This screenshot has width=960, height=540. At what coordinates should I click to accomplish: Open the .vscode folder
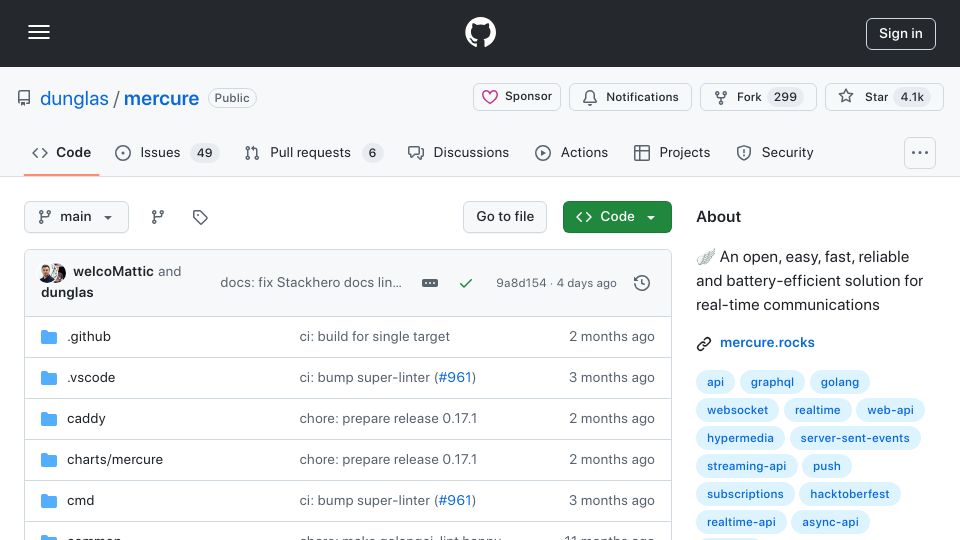[91, 378]
